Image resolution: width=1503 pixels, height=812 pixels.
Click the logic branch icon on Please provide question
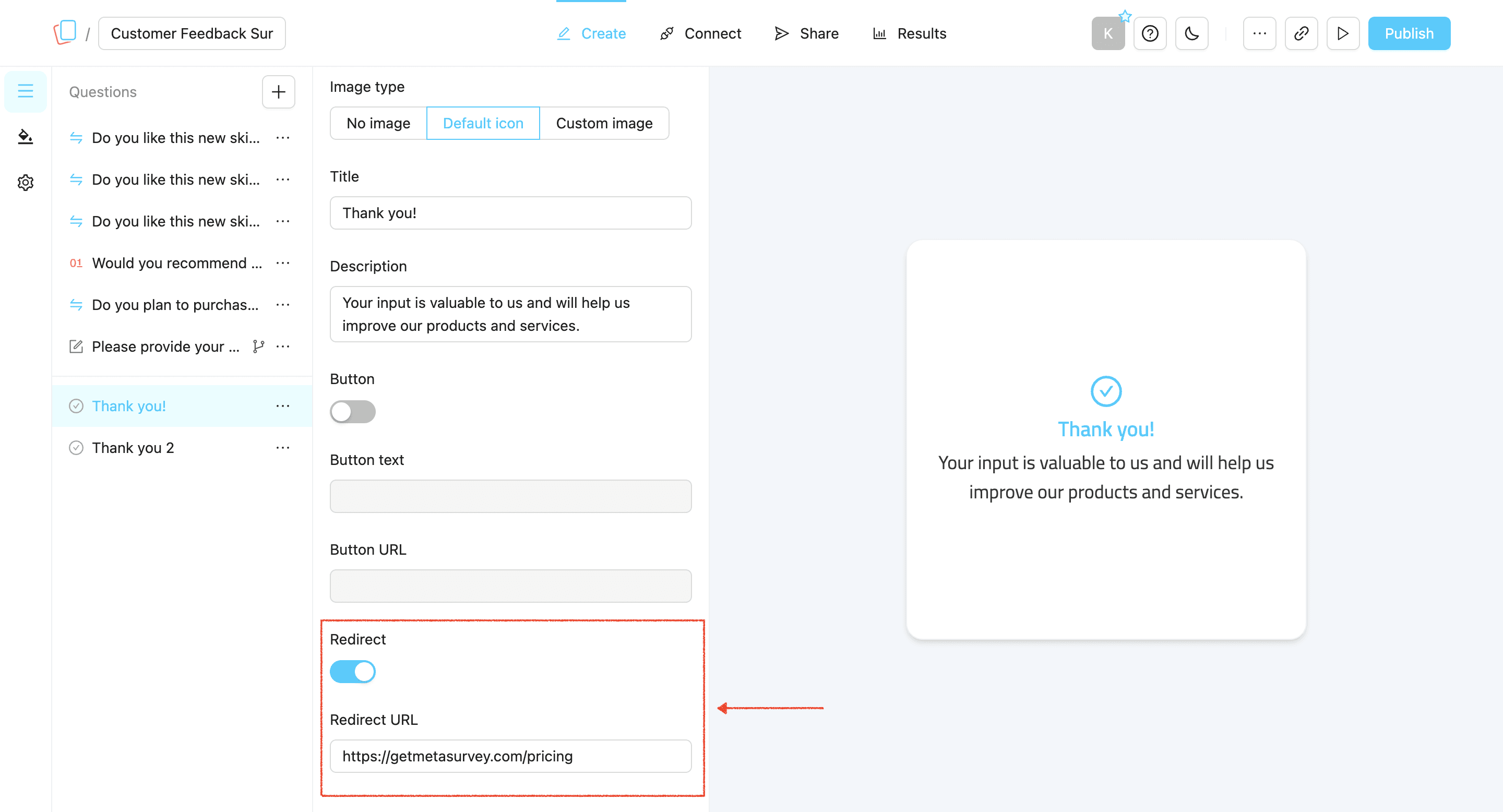click(258, 346)
